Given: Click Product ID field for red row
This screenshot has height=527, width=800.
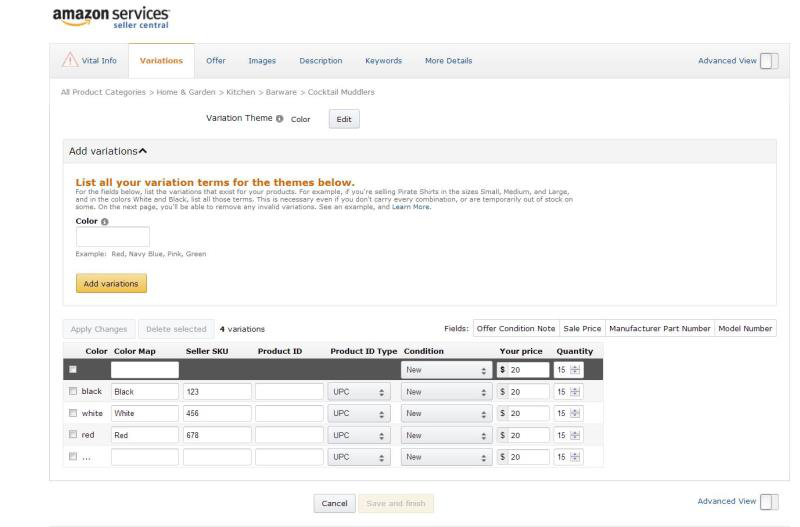Looking at the screenshot, I should [287, 436].
